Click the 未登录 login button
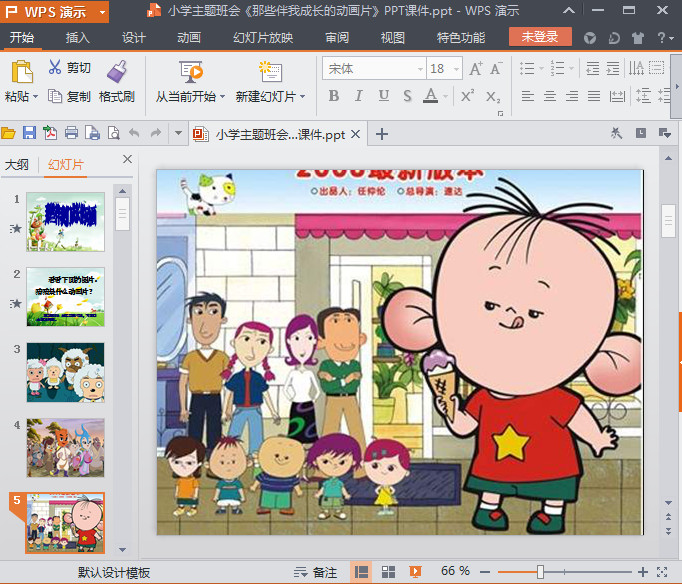The image size is (682, 584). [x=540, y=37]
